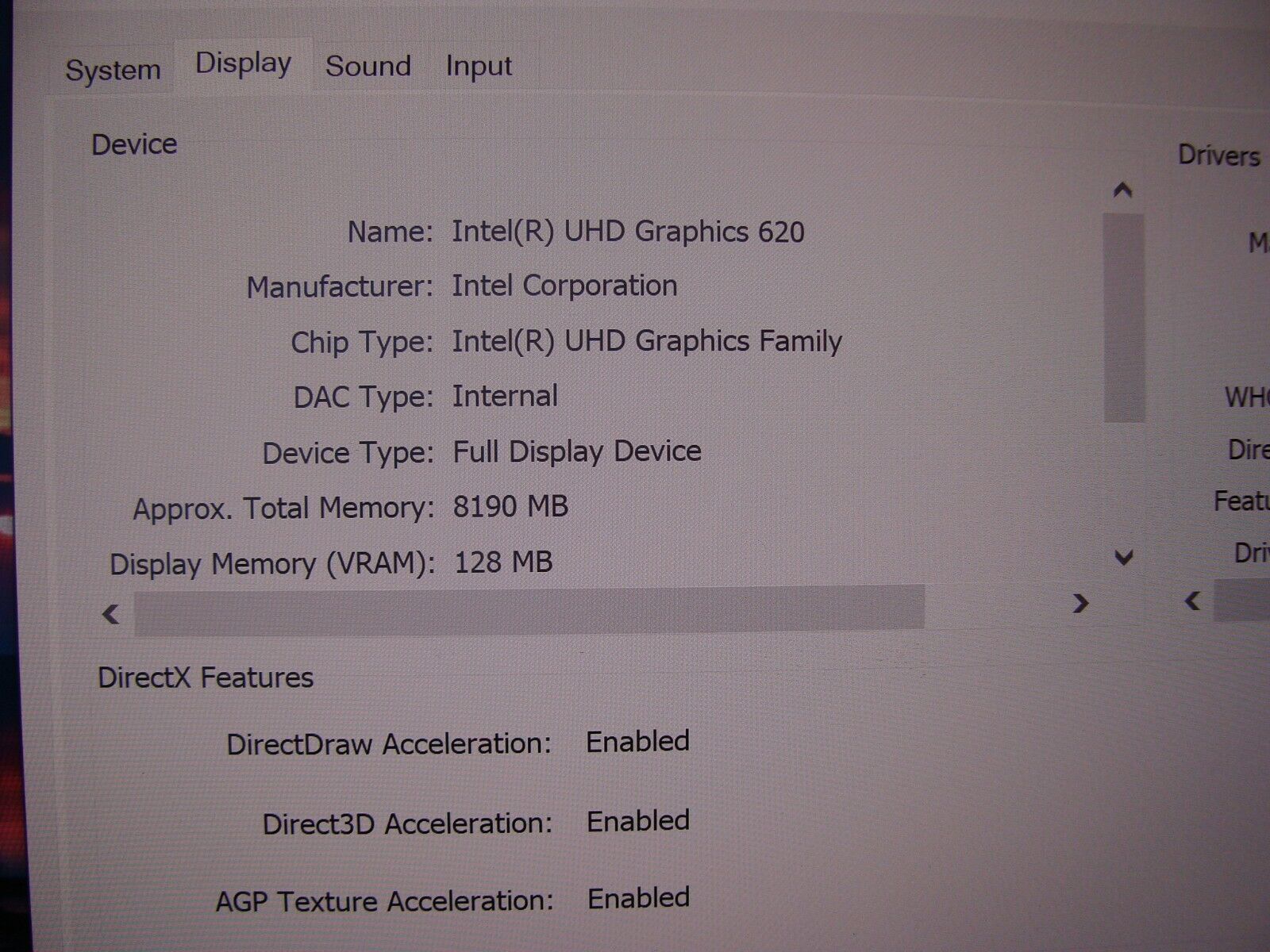Click the 'Drivers' group heading
The width and height of the screenshot is (1270, 952).
coord(1219,155)
